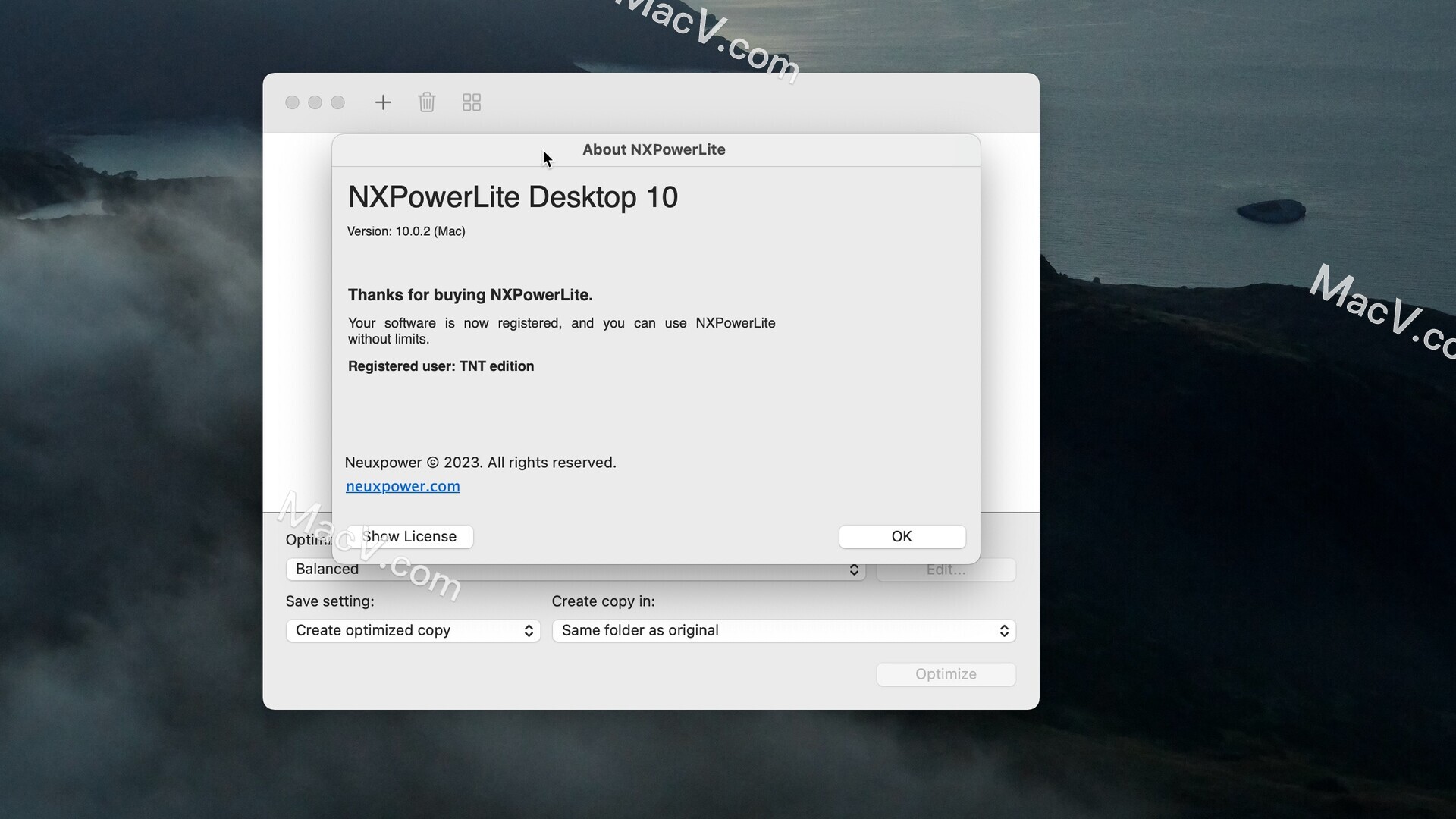Viewport: 1456px width, 819px height.
Task: Click the gray close window button
Action: click(292, 102)
